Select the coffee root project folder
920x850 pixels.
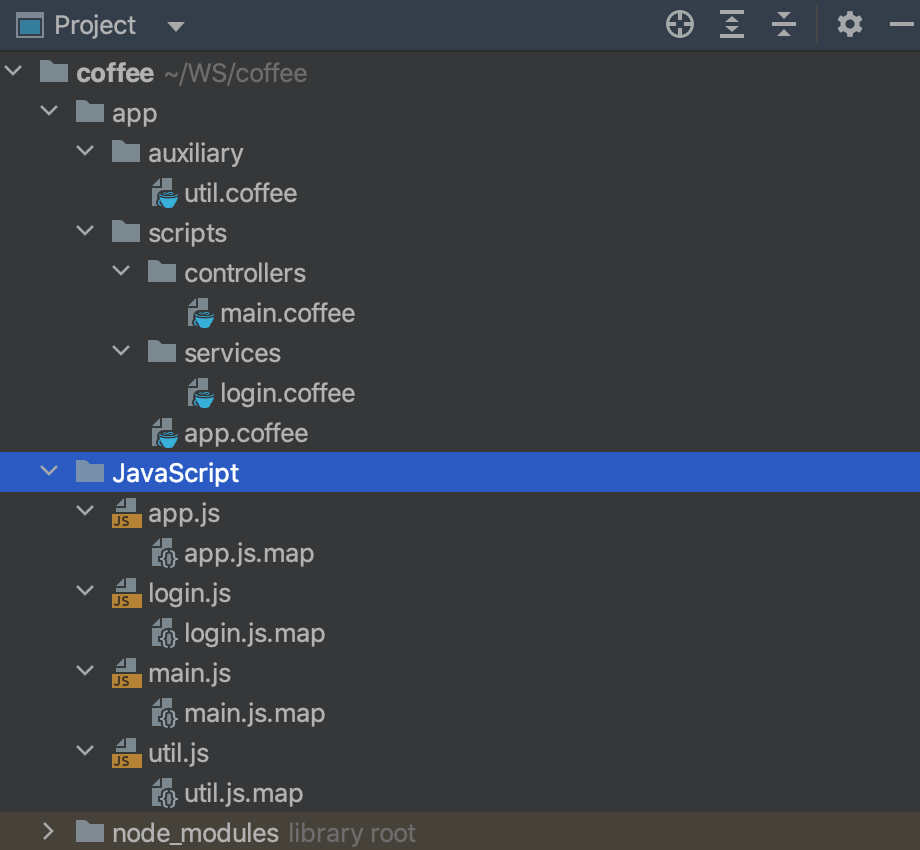coord(115,72)
